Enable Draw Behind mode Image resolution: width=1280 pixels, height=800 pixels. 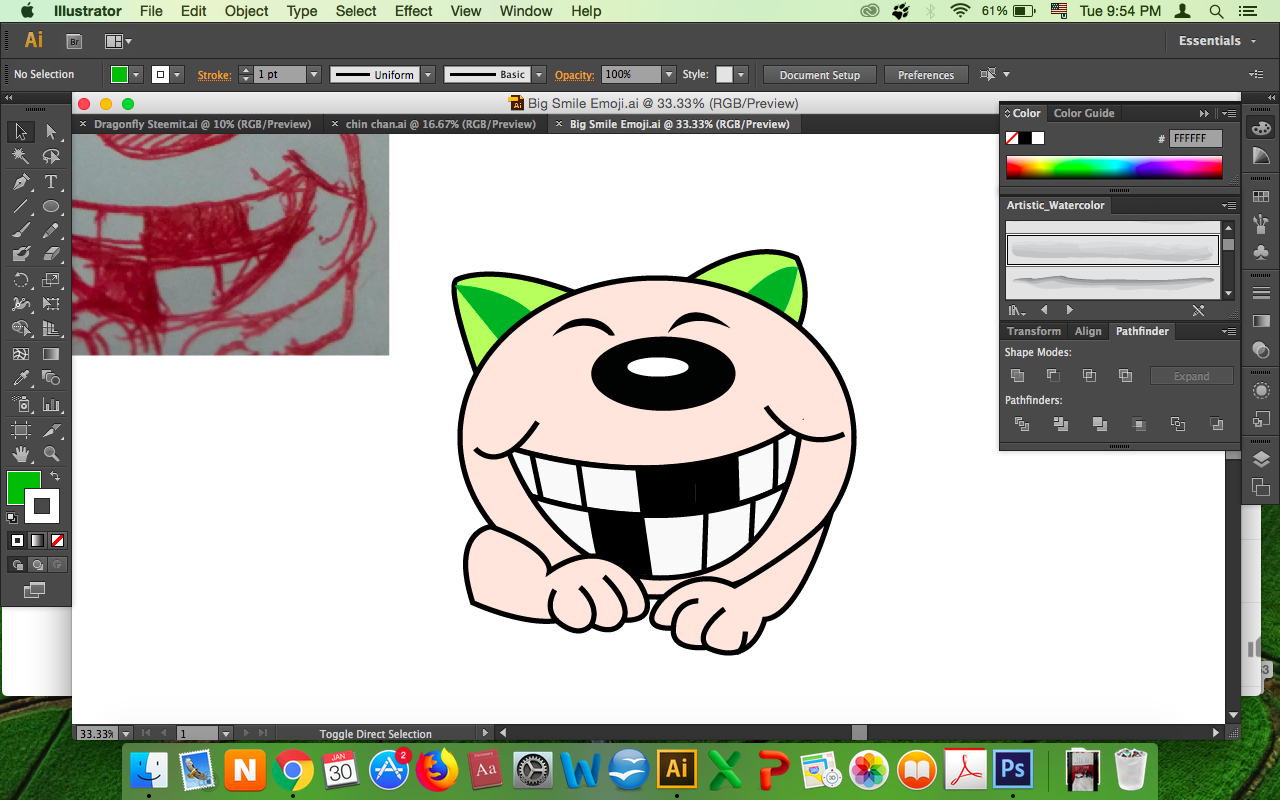[37, 565]
